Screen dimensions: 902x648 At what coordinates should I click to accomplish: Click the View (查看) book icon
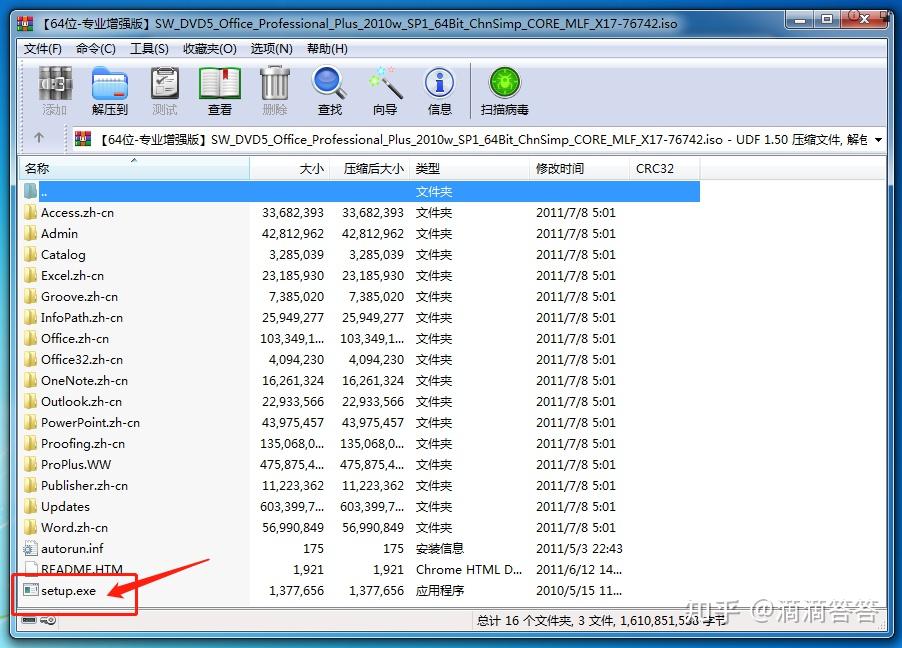[x=220, y=83]
